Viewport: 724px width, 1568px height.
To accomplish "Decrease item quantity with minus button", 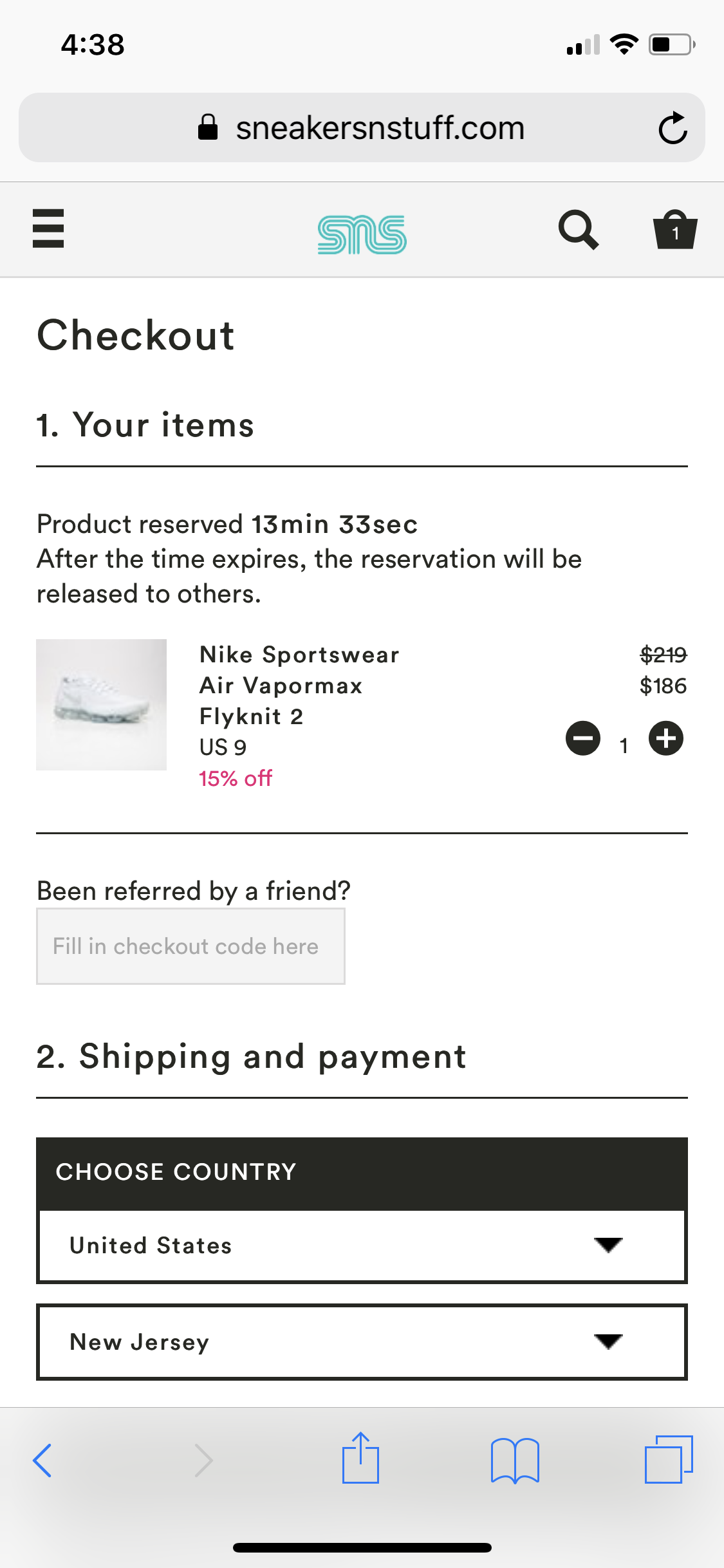I will click(583, 738).
